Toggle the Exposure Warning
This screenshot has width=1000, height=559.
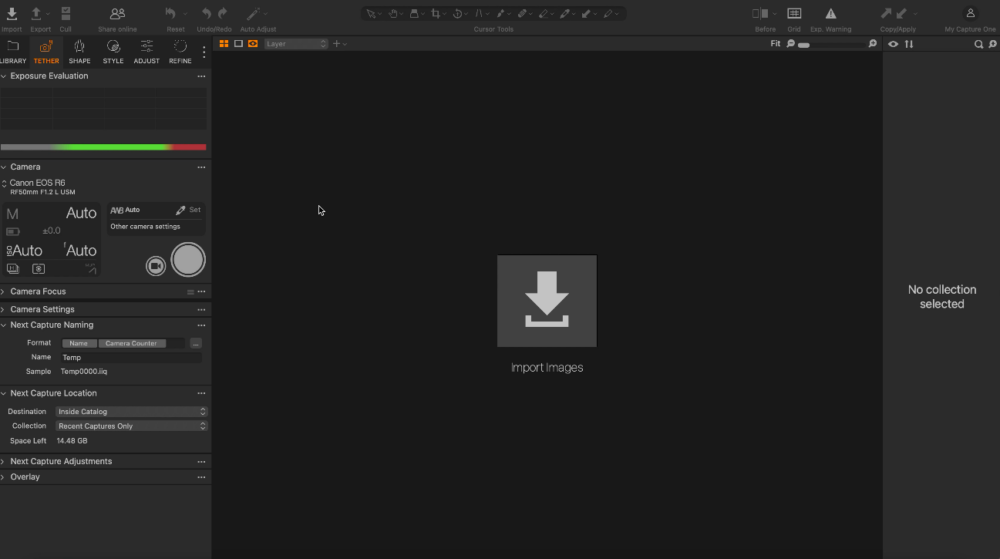click(x=830, y=14)
